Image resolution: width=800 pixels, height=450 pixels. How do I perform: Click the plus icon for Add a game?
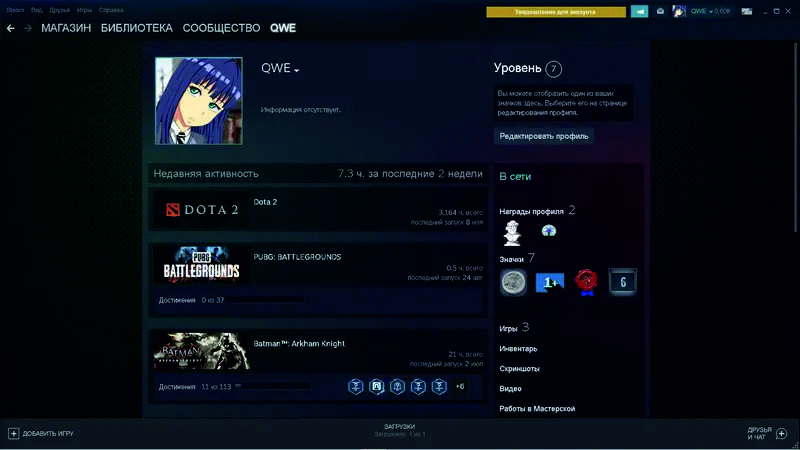14,433
